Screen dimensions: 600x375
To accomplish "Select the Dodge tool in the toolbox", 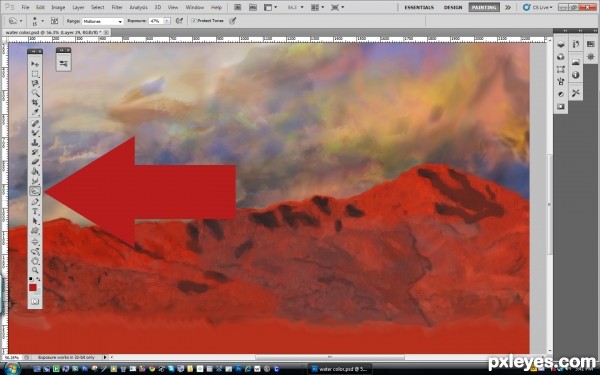I will point(35,191).
